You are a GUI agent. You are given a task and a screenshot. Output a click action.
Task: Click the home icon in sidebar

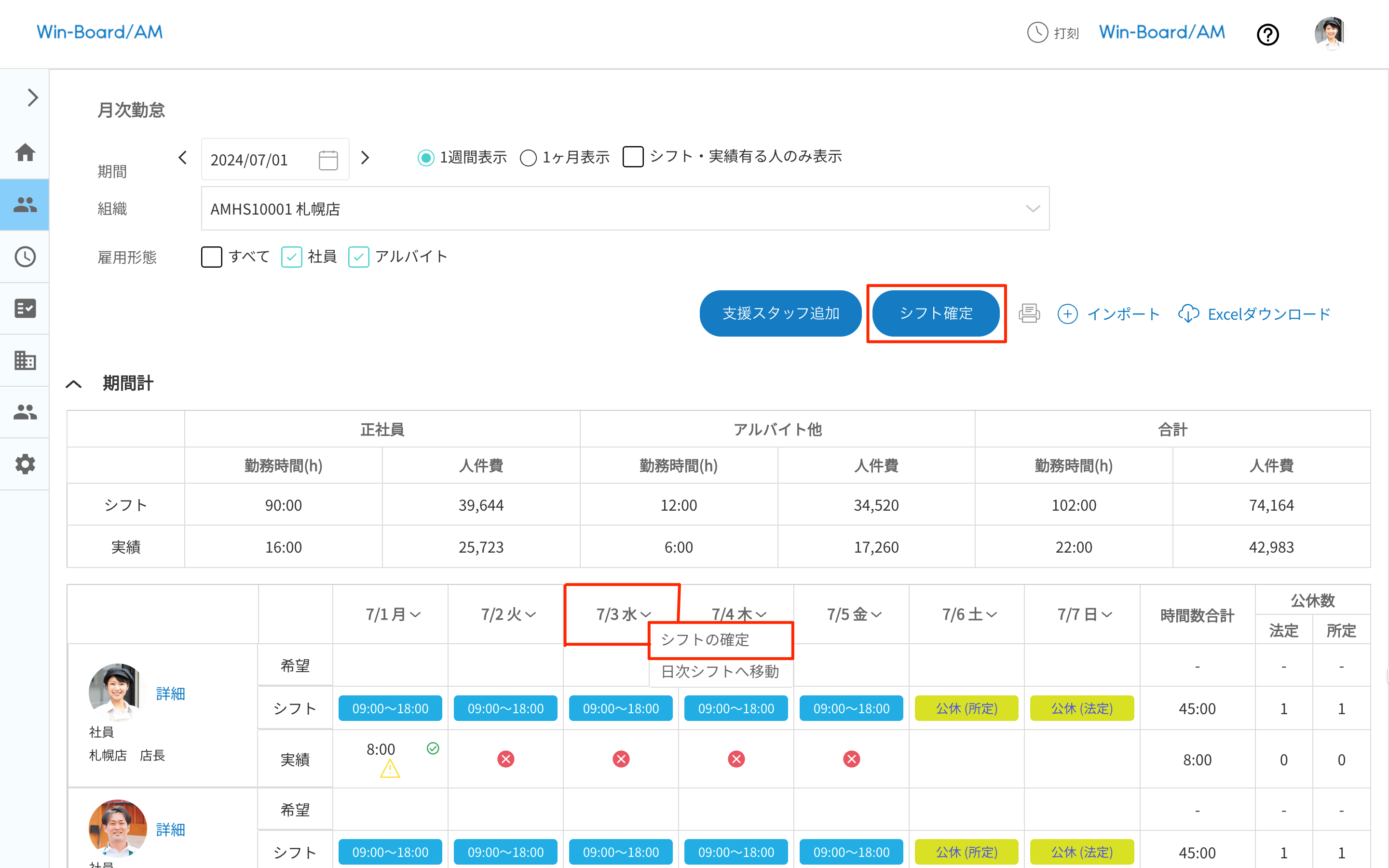(x=25, y=153)
